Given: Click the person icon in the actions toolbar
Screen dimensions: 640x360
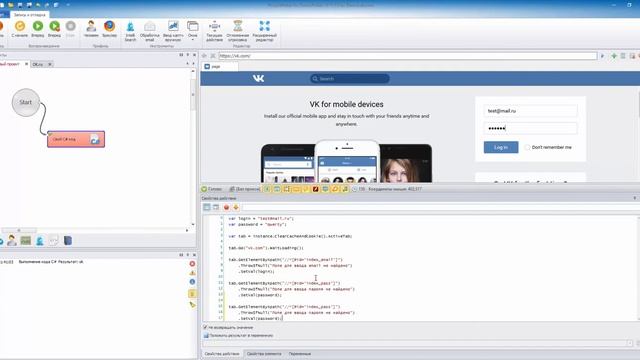Looking at the screenshot, I should (12, 240).
